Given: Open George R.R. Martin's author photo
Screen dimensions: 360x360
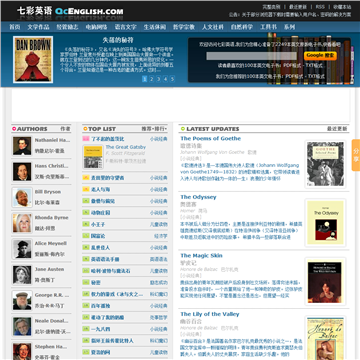Looking at the screenshot, I should [x=22, y=301].
